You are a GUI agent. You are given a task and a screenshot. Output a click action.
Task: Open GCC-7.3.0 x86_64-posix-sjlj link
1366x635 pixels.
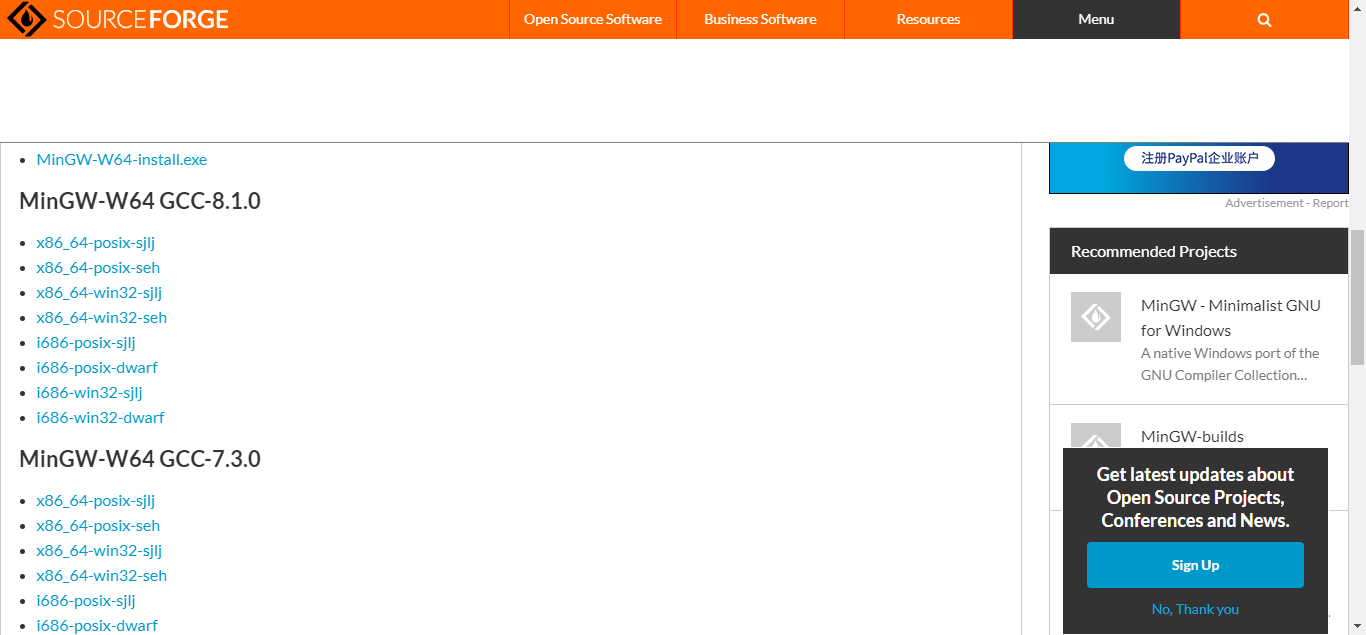pyautogui.click(x=96, y=500)
